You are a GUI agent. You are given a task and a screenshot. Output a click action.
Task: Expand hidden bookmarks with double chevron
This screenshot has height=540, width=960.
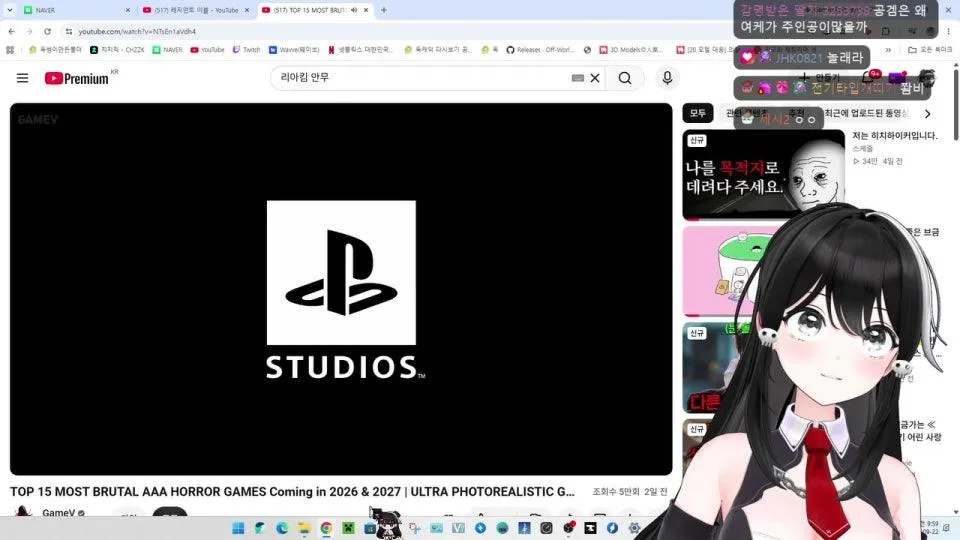click(888, 50)
